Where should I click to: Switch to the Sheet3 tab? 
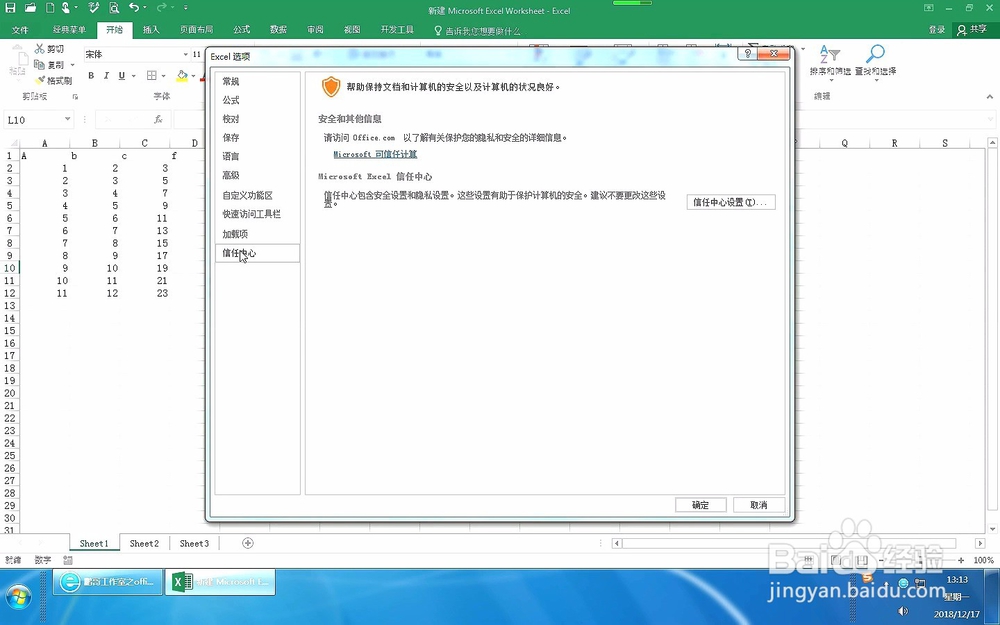(194, 543)
